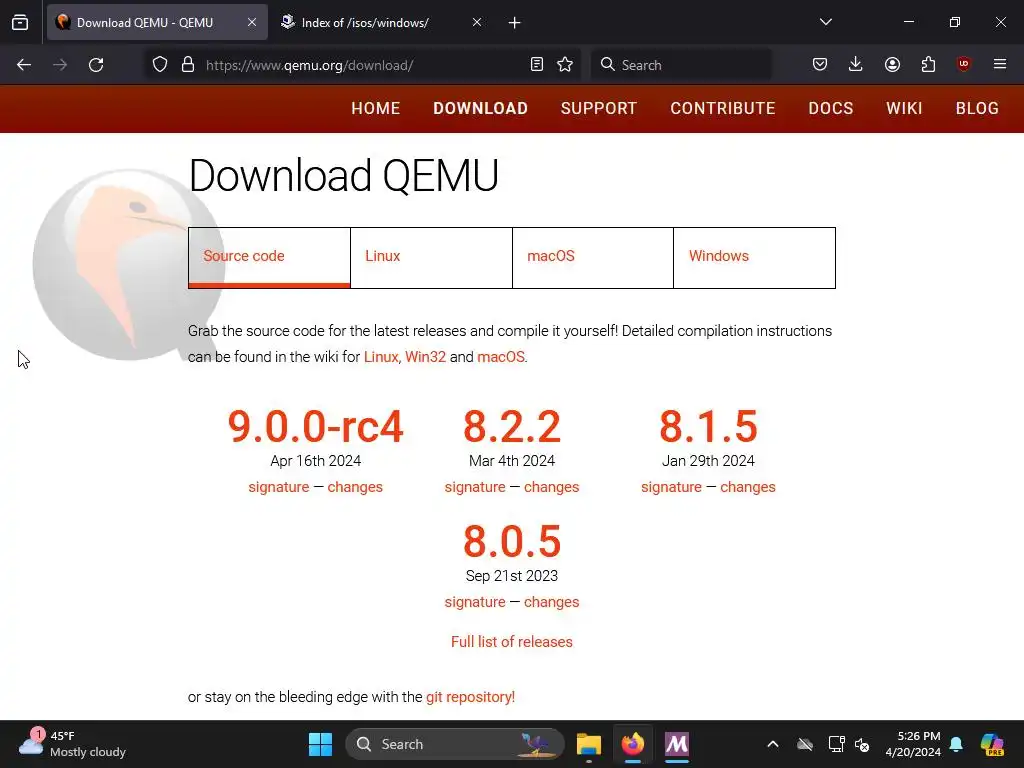Click the taskbar Search box
The width and height of the screenshot is (1024, 768).
point(455,744)
